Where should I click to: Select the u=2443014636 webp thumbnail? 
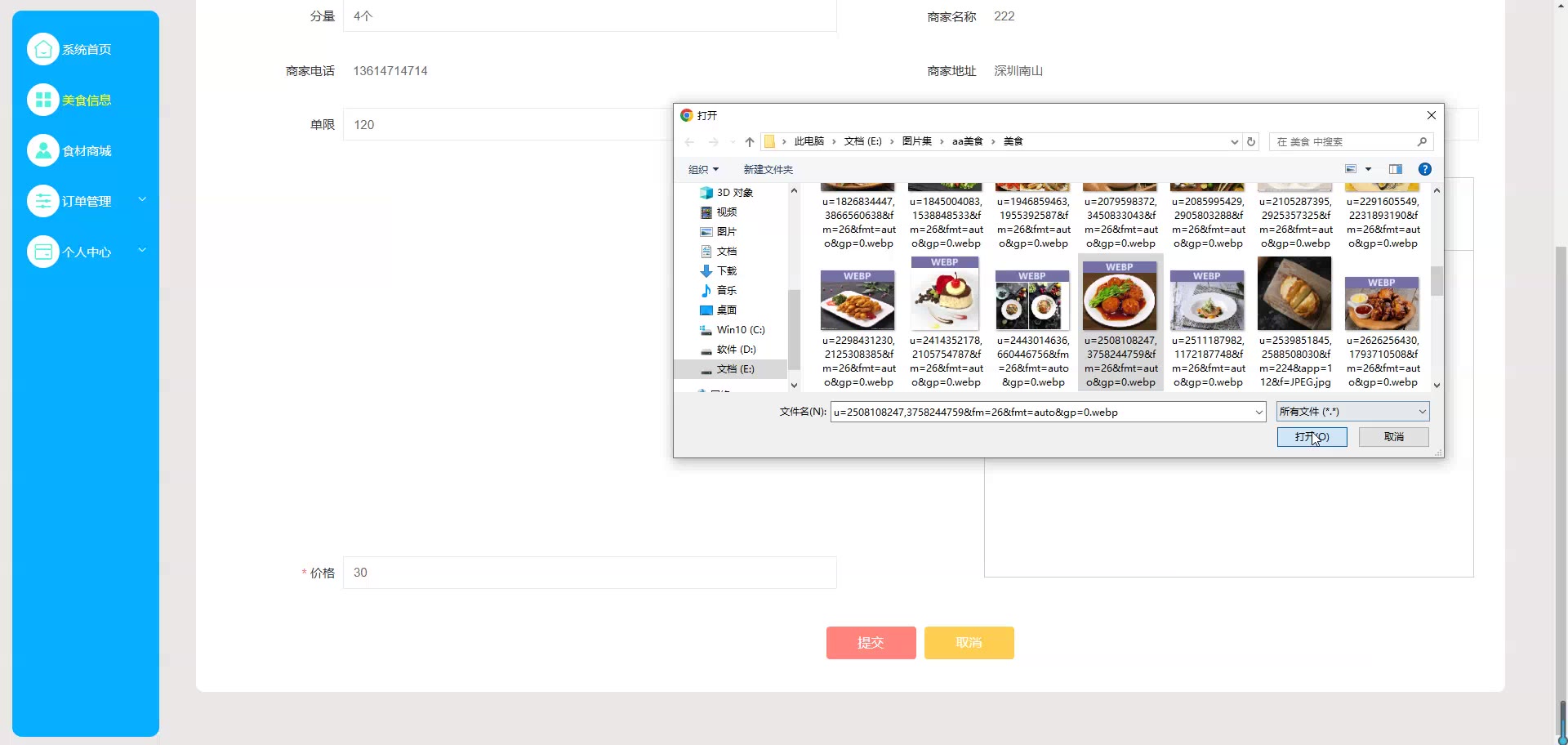point(1032,301)
